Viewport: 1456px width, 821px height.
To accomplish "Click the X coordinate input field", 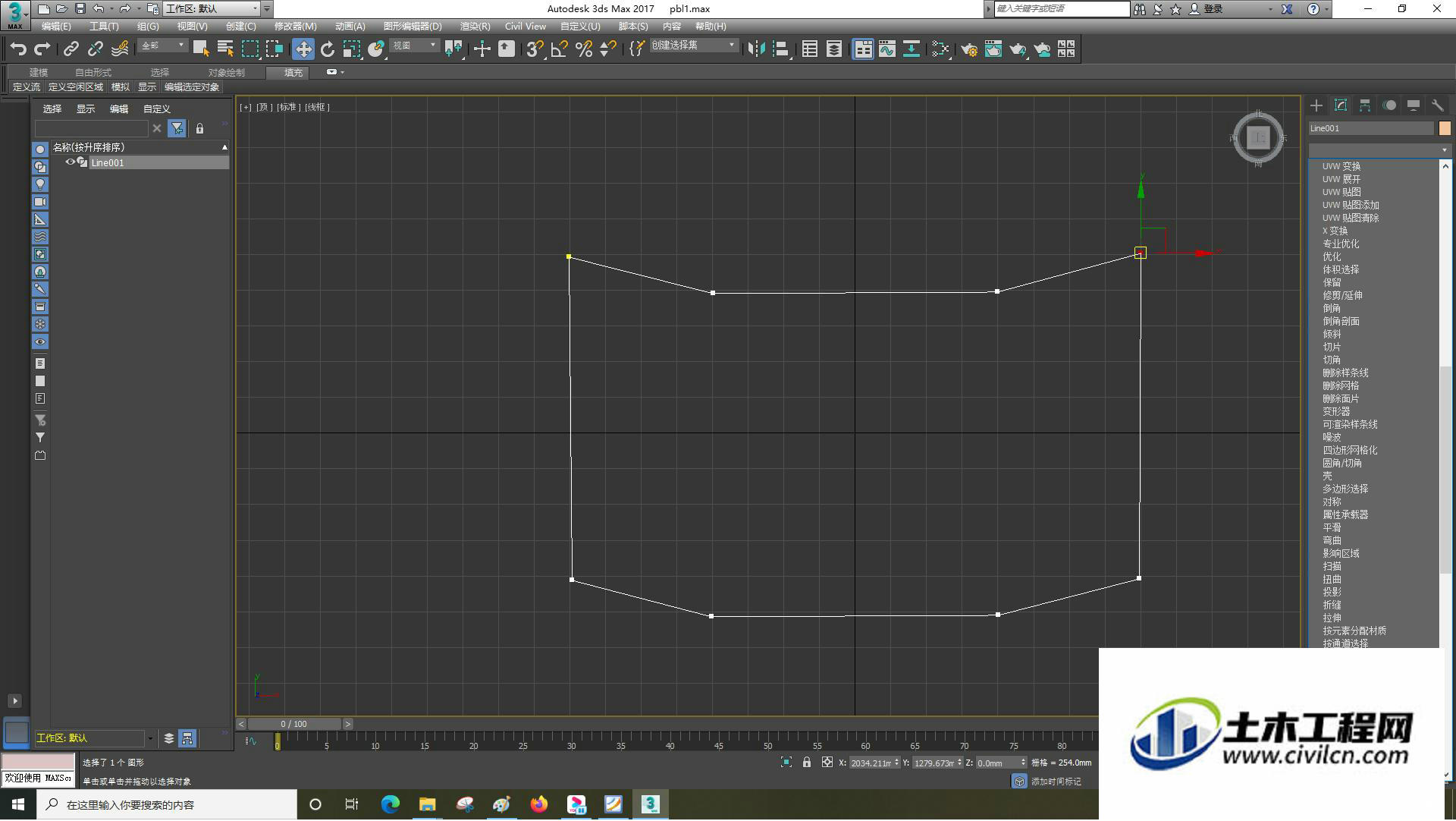I will (871, 763).
